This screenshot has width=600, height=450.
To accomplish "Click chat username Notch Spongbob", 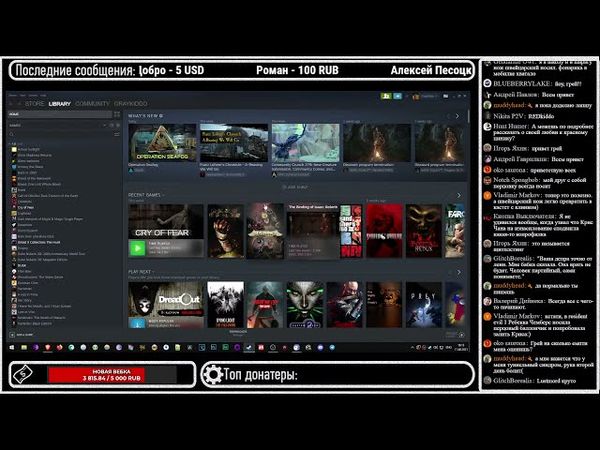I will pos(515,180).
